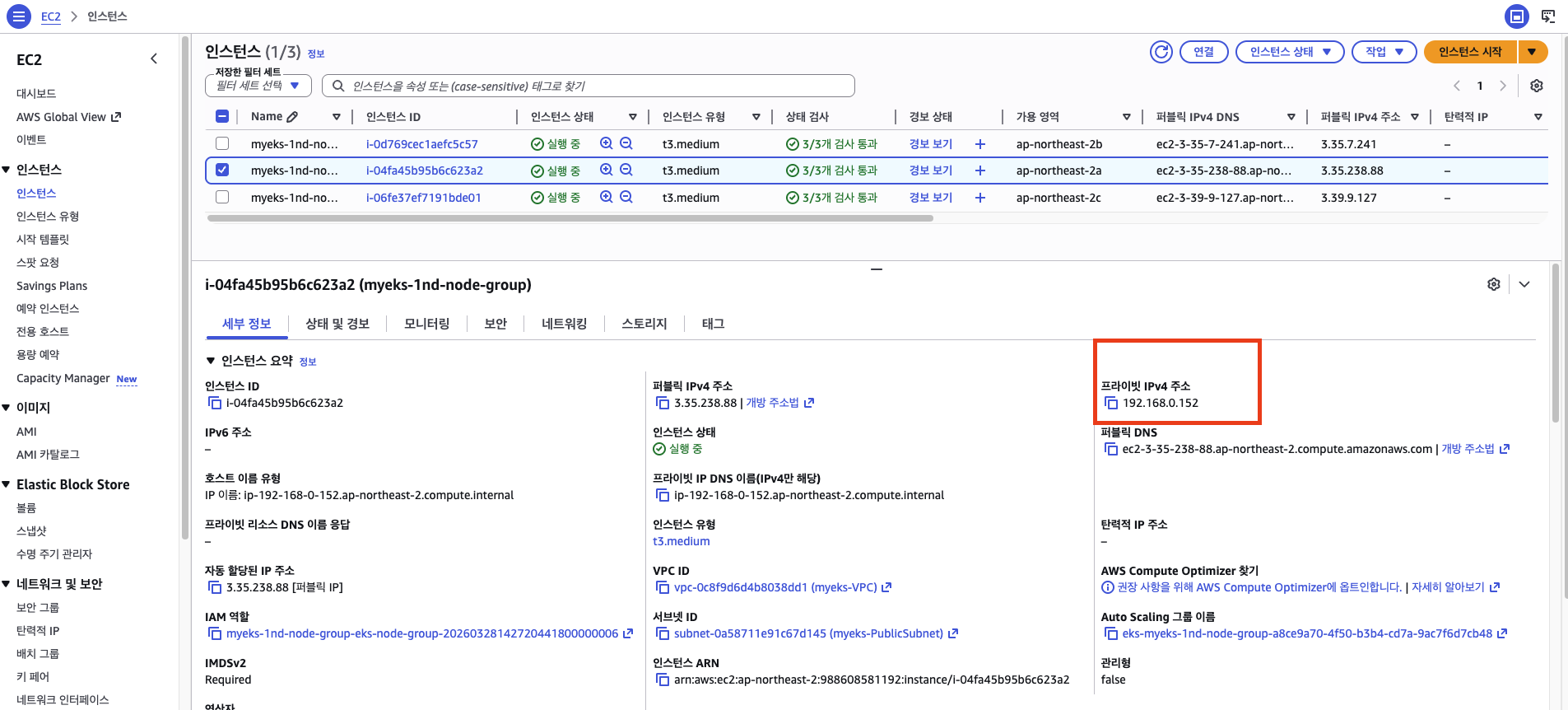
Task: Open table preferences gear icon near pagination
Action: click(1536, 86)
